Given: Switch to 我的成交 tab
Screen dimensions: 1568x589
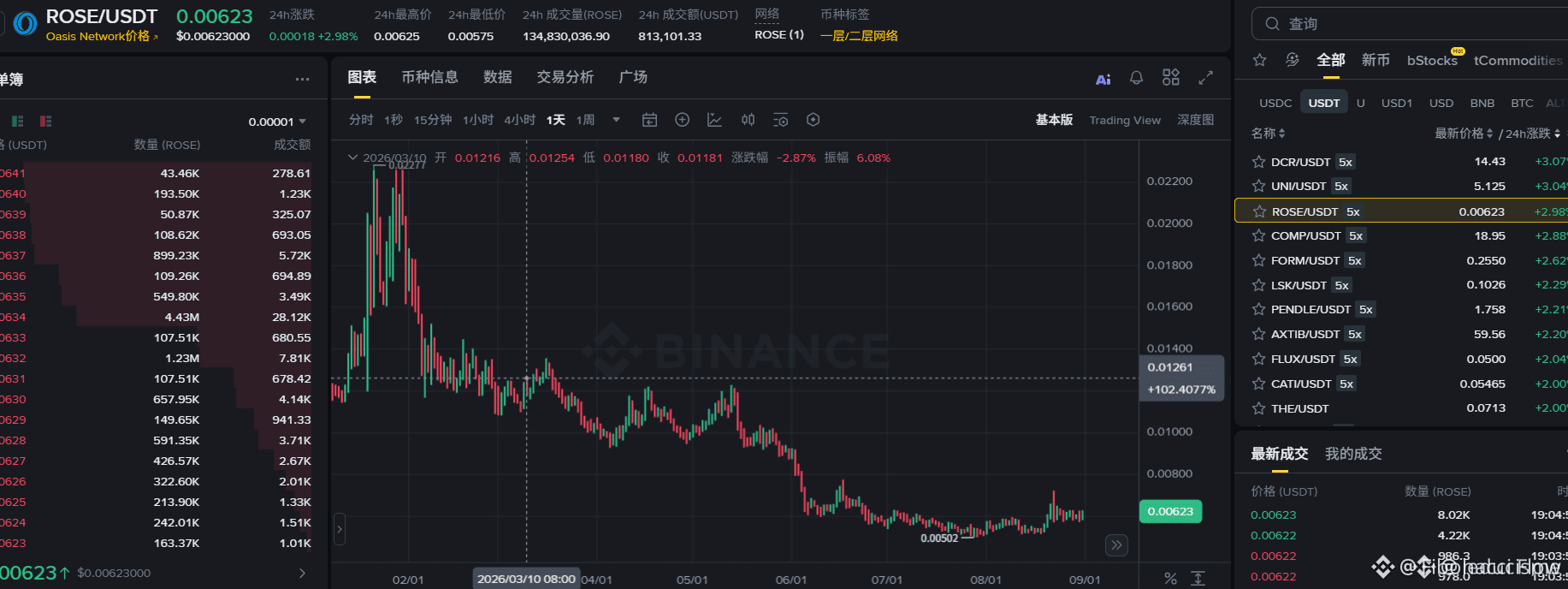Looking at the screenshot, I should (1353, 454).
